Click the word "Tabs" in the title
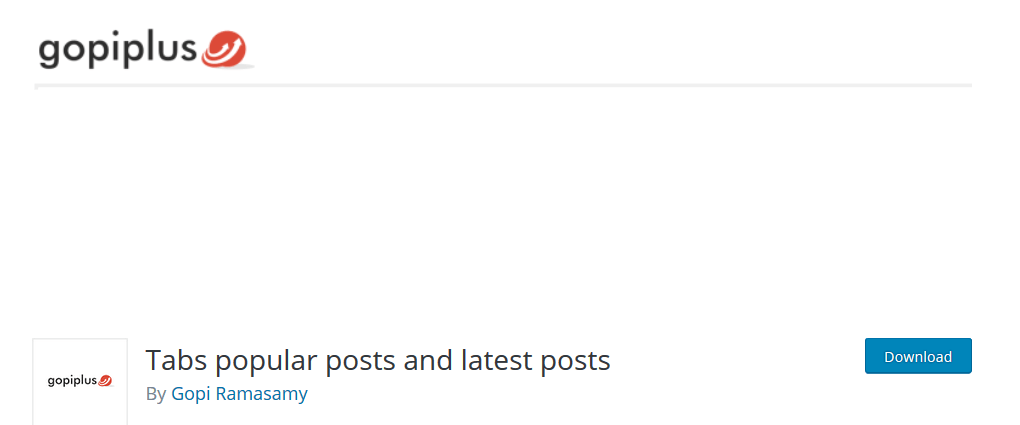 point(174,360)
